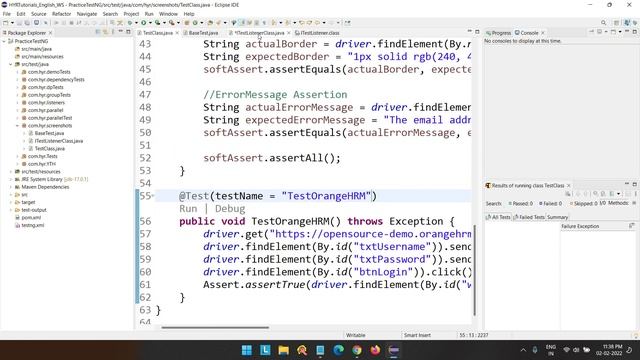Open the Refactor menu
This screenshot has height=360, width=640.
click(62, 14)
